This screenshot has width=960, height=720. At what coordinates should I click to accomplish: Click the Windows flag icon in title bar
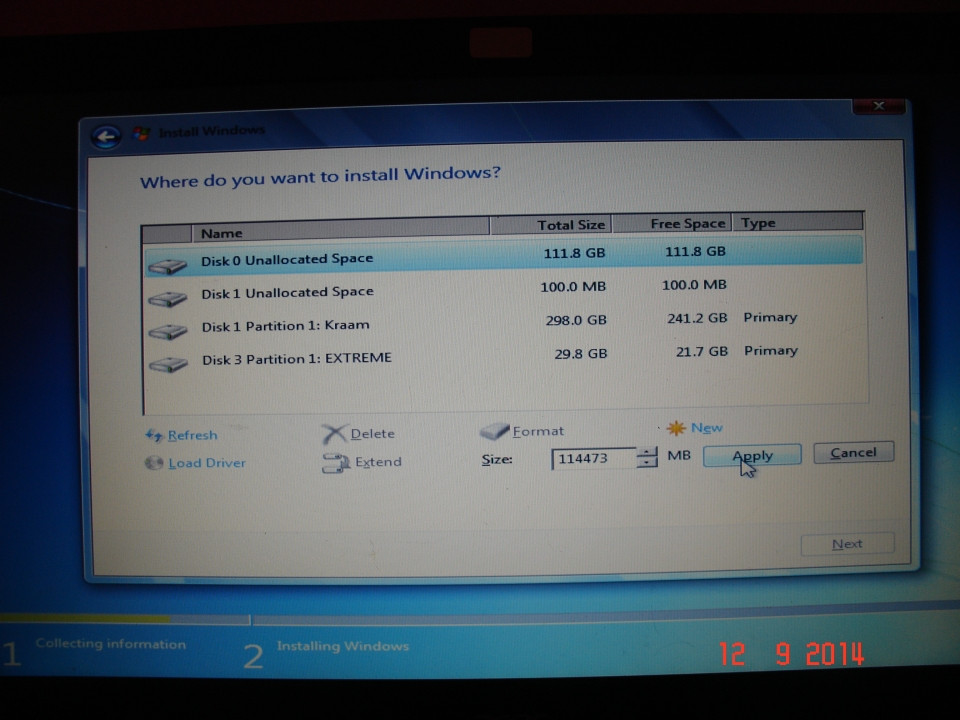coord(141,132)
